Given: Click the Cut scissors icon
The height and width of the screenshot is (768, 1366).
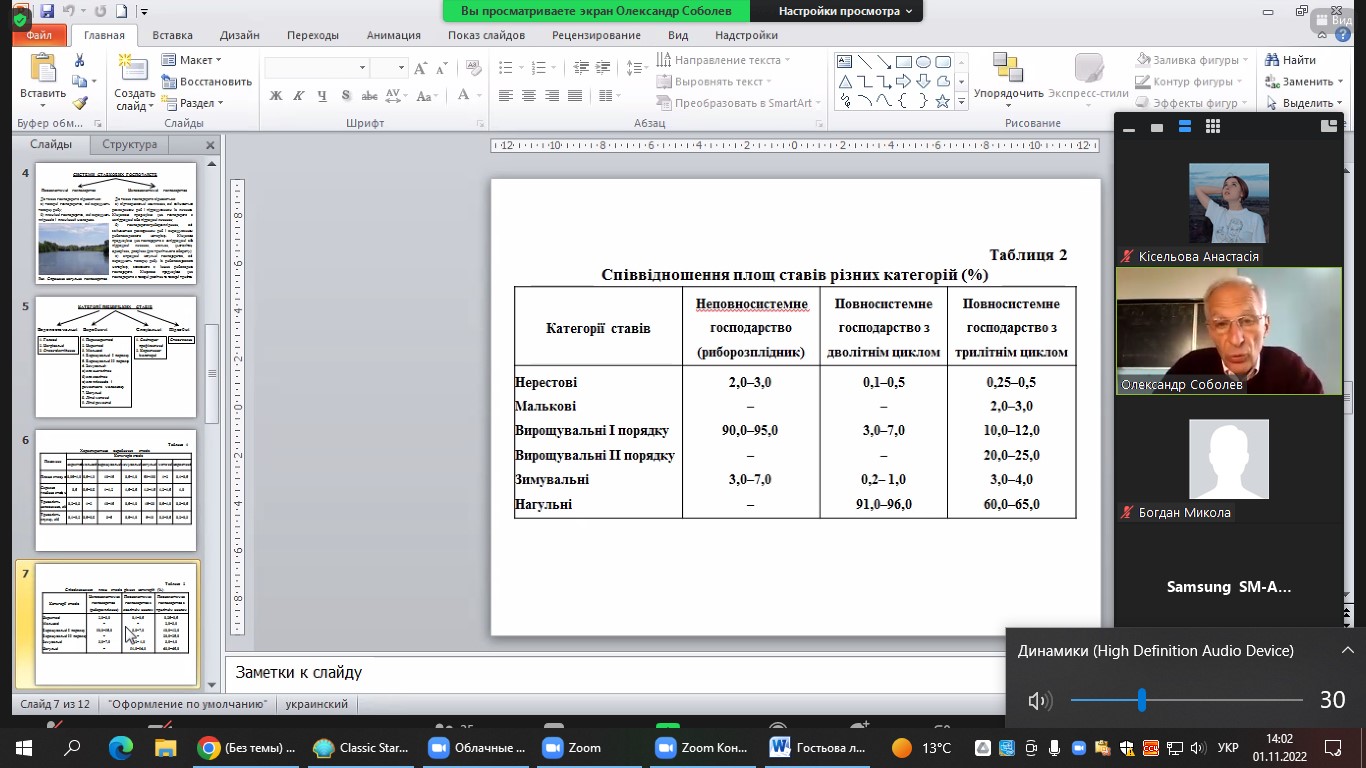Looking at the screenshot, I should point(80,61).
